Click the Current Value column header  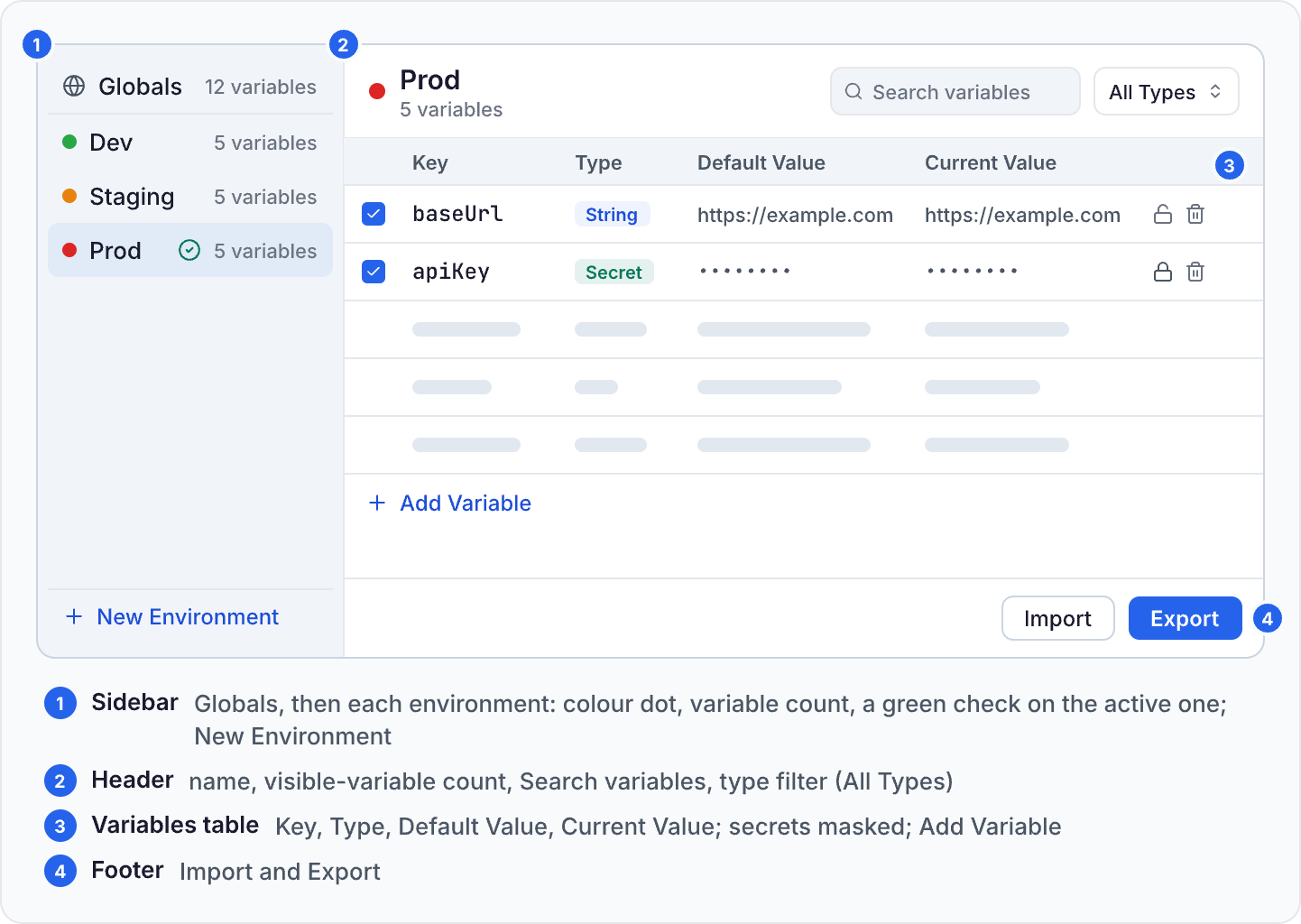click(x=991, y=162)
